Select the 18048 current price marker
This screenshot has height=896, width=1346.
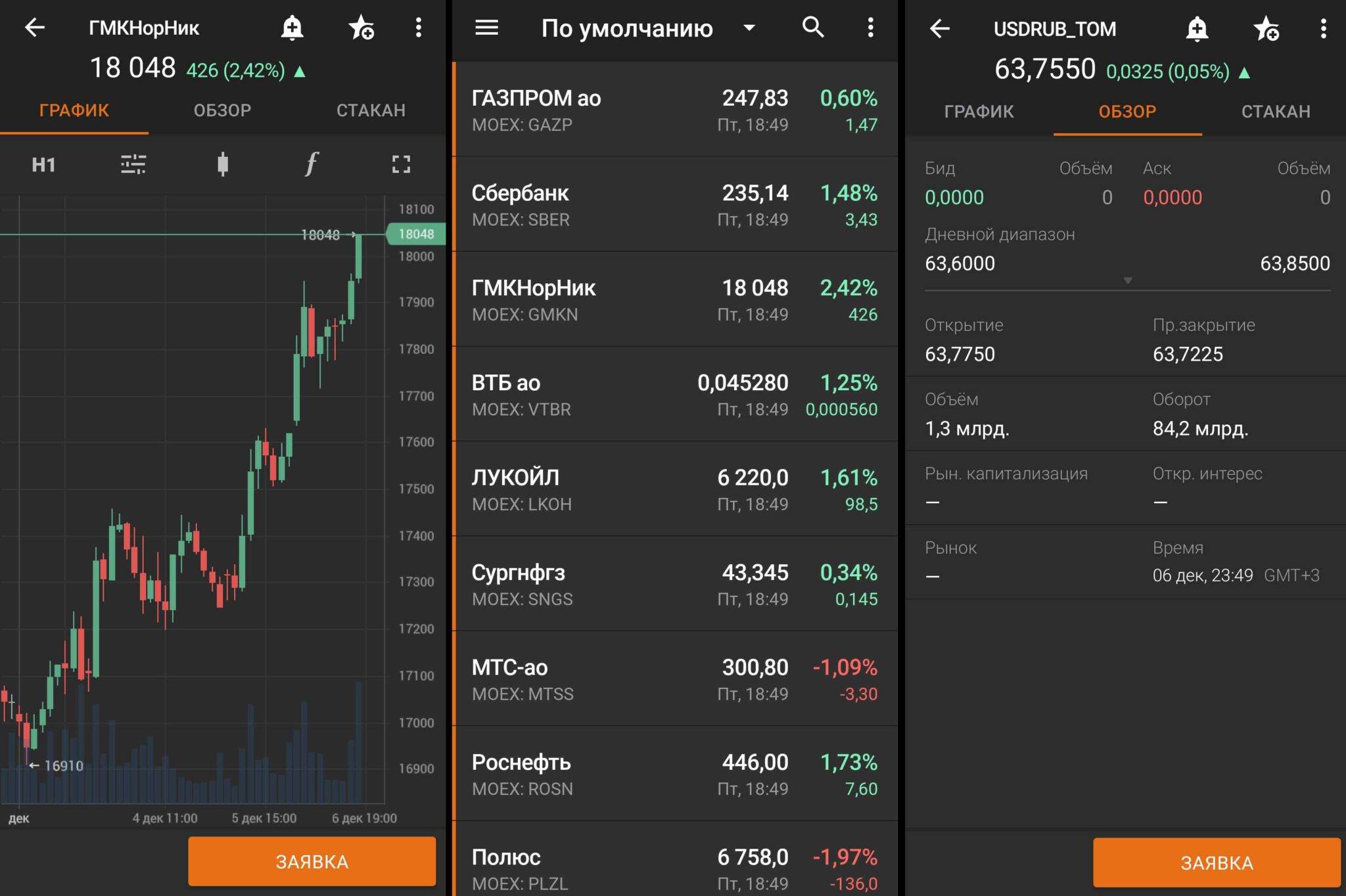tap(416, 234)
